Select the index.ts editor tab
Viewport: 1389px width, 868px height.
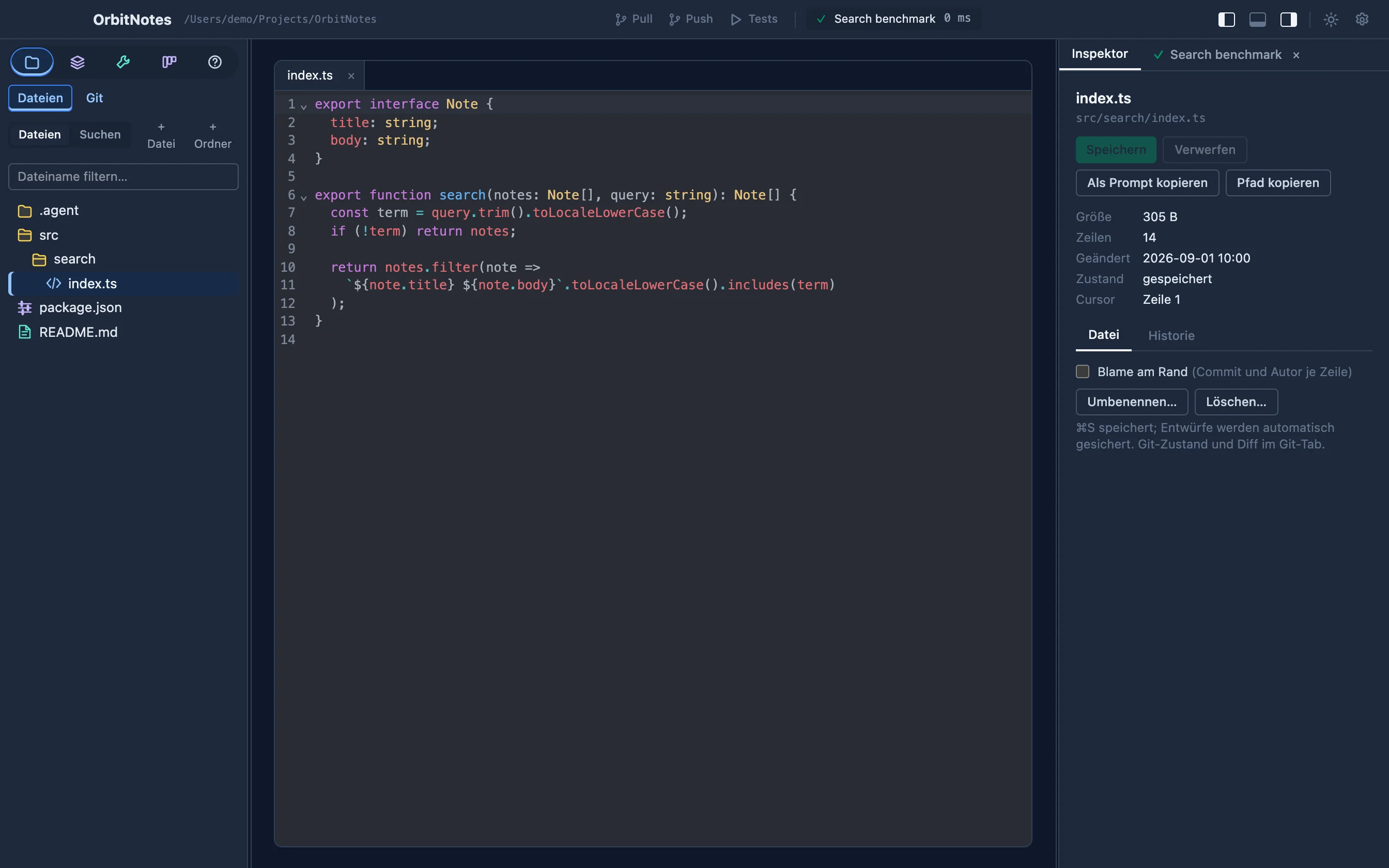coord(320,76)
